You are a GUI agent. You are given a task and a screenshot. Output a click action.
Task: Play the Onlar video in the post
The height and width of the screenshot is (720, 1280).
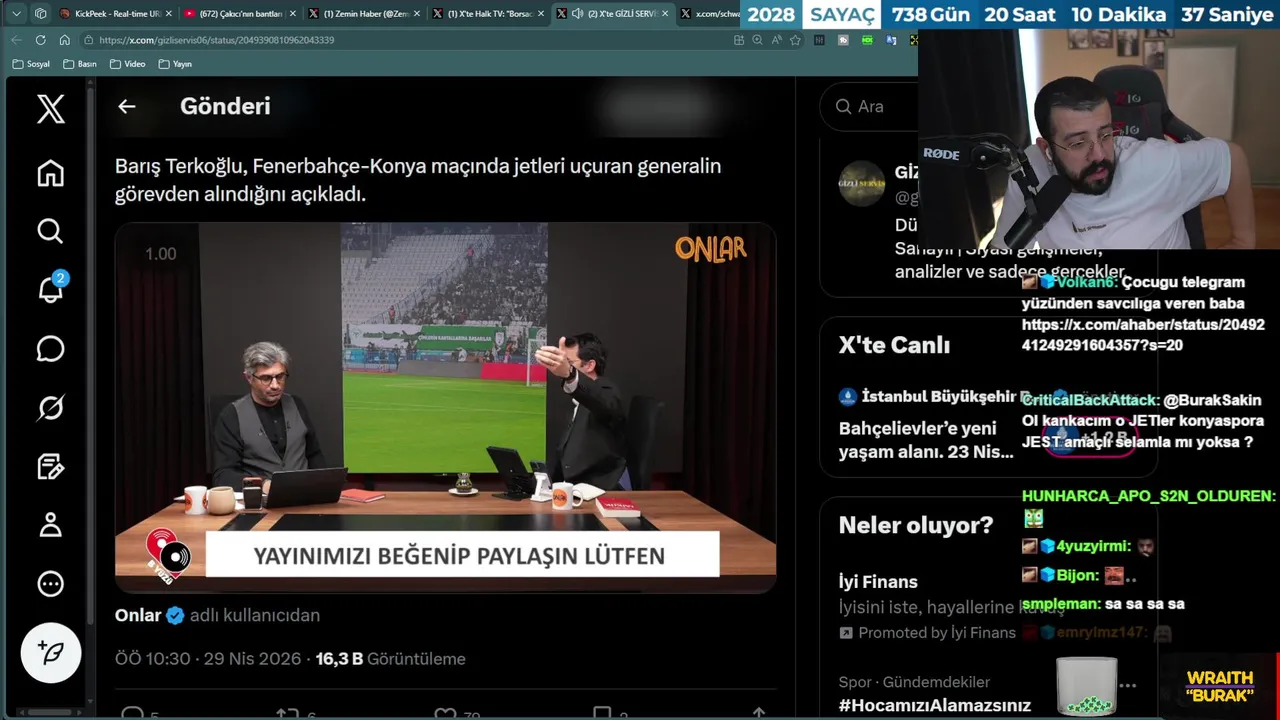pos(446,408)
